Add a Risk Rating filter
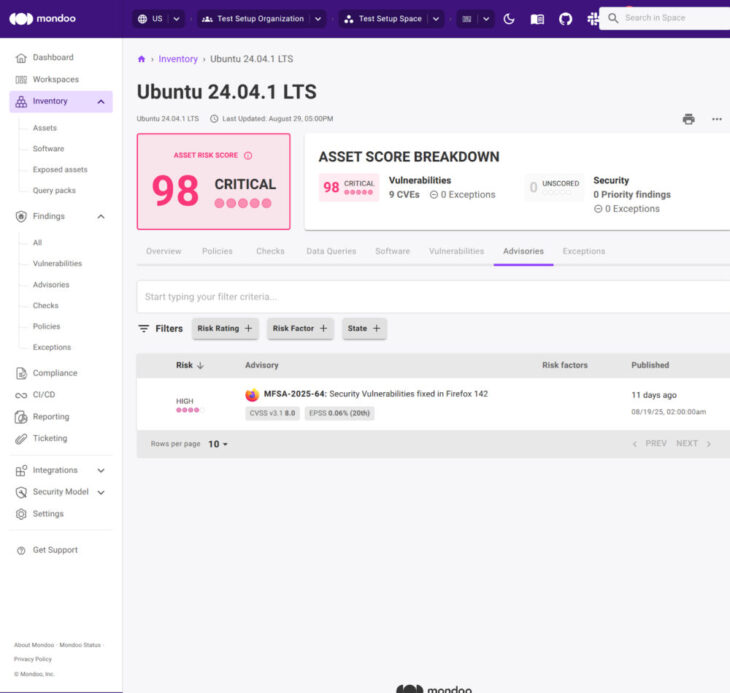Viewport: 730px width, 693px height. pyautogui.click(x=225, y=329)
